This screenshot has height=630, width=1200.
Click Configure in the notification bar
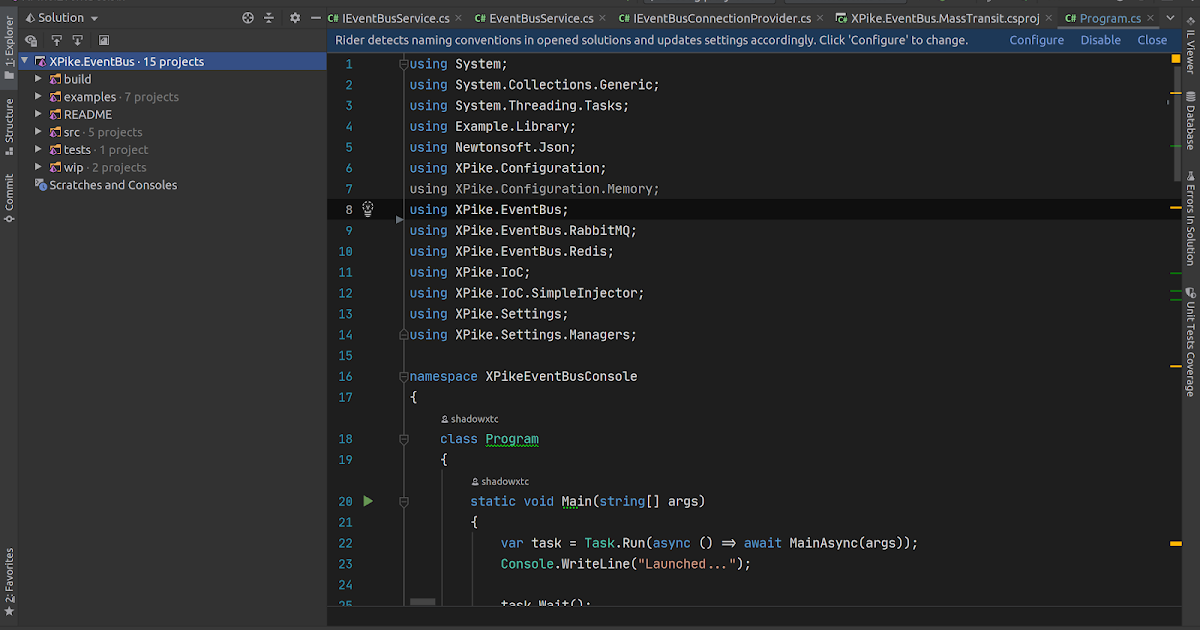pyautogui.click(x=1036, y=40)
